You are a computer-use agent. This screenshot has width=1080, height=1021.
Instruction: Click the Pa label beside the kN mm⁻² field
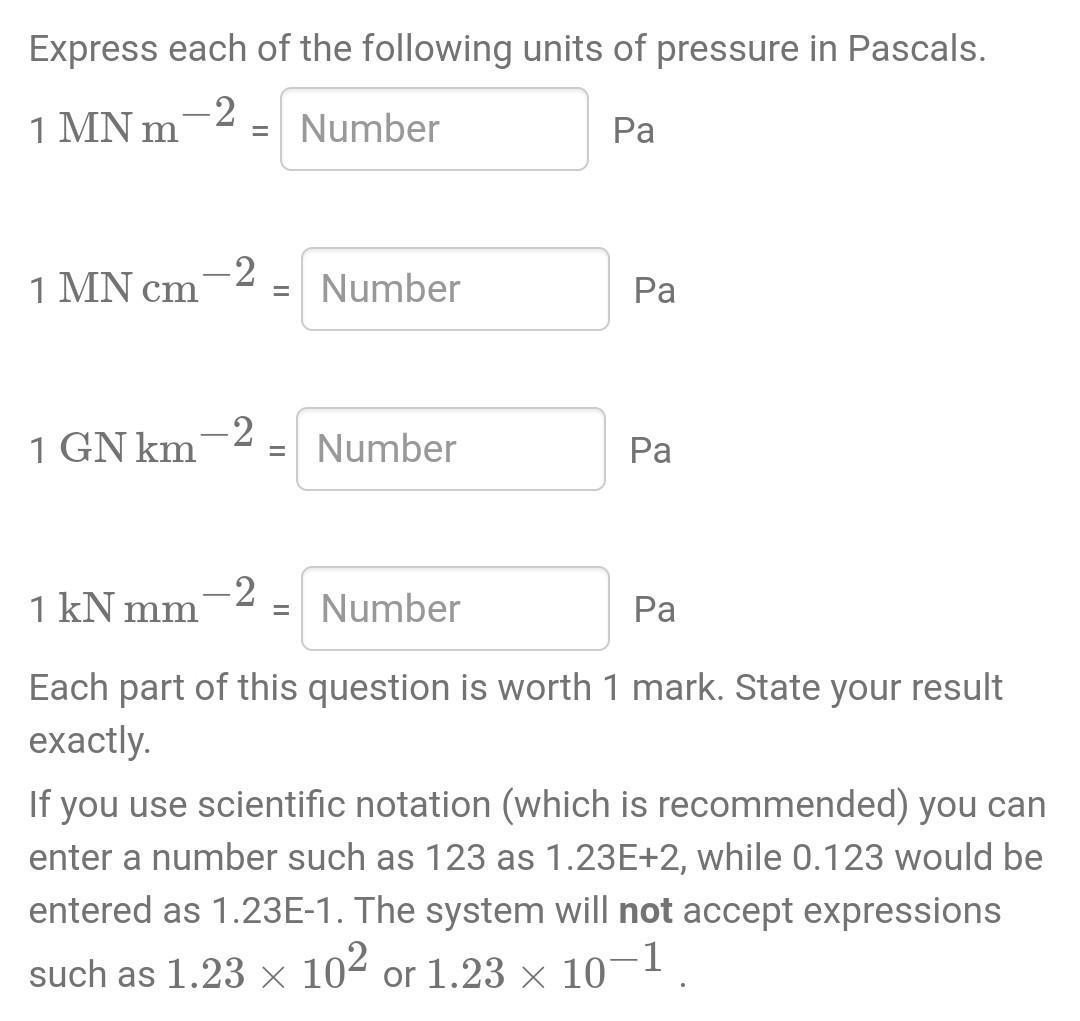pos(654,609)
